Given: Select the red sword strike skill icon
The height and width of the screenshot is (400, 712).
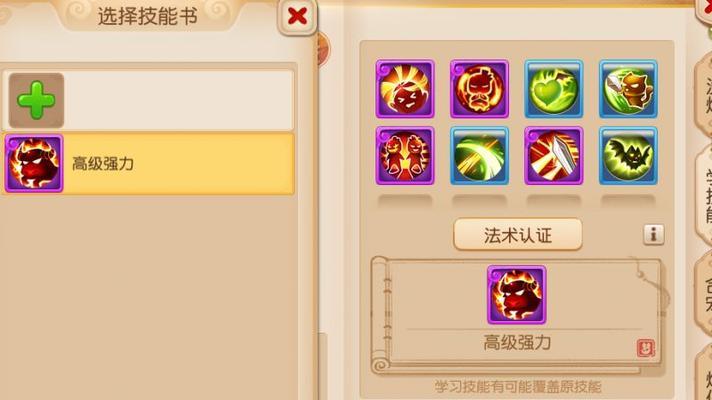Looking at the screenshot, I should pos(554,156).
